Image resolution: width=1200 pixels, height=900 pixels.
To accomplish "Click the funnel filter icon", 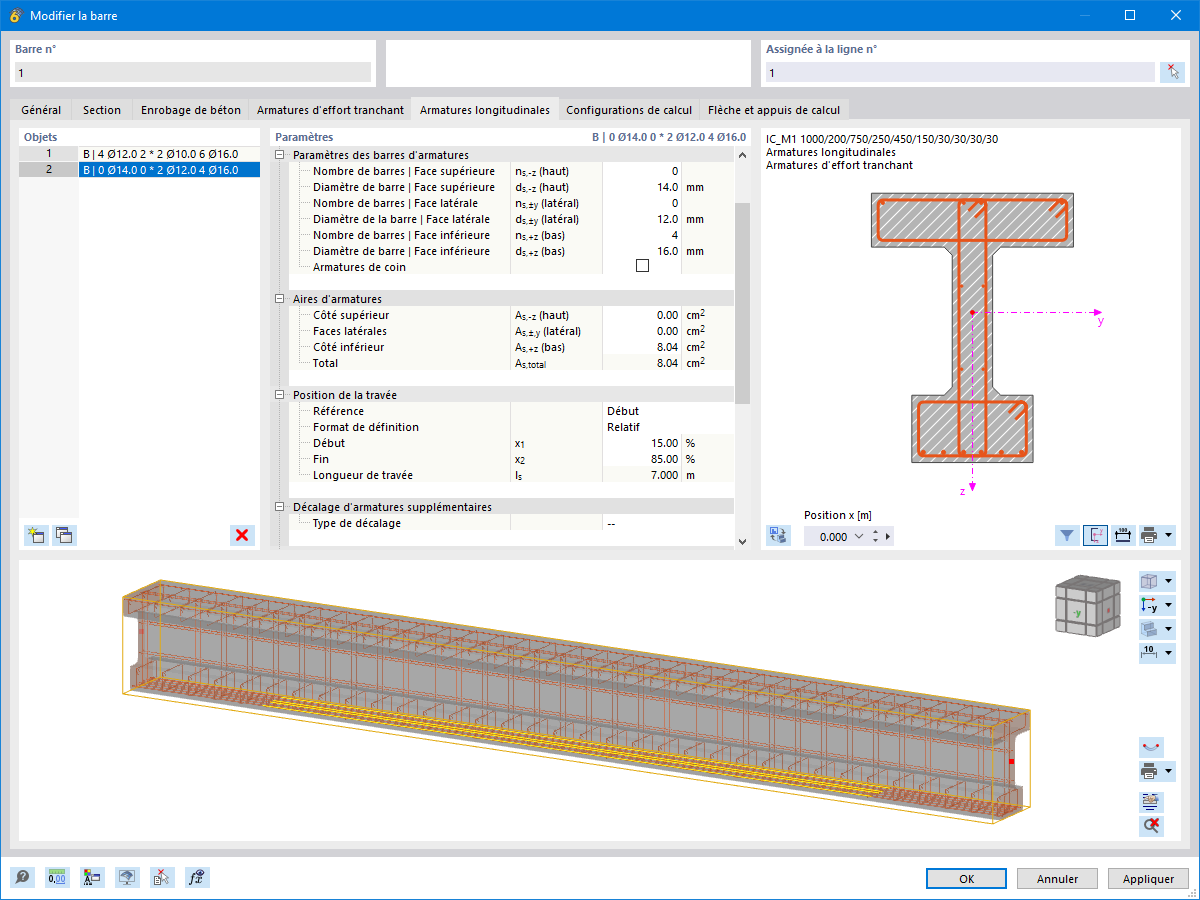I will click(1067, 535).
